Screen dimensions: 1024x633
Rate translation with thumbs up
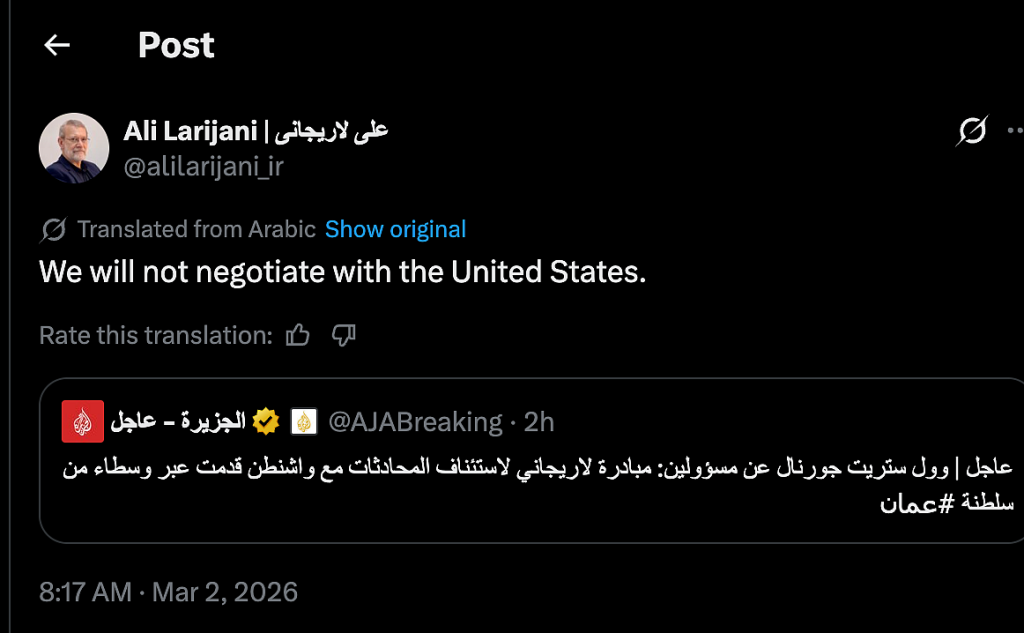click(298, 336)
